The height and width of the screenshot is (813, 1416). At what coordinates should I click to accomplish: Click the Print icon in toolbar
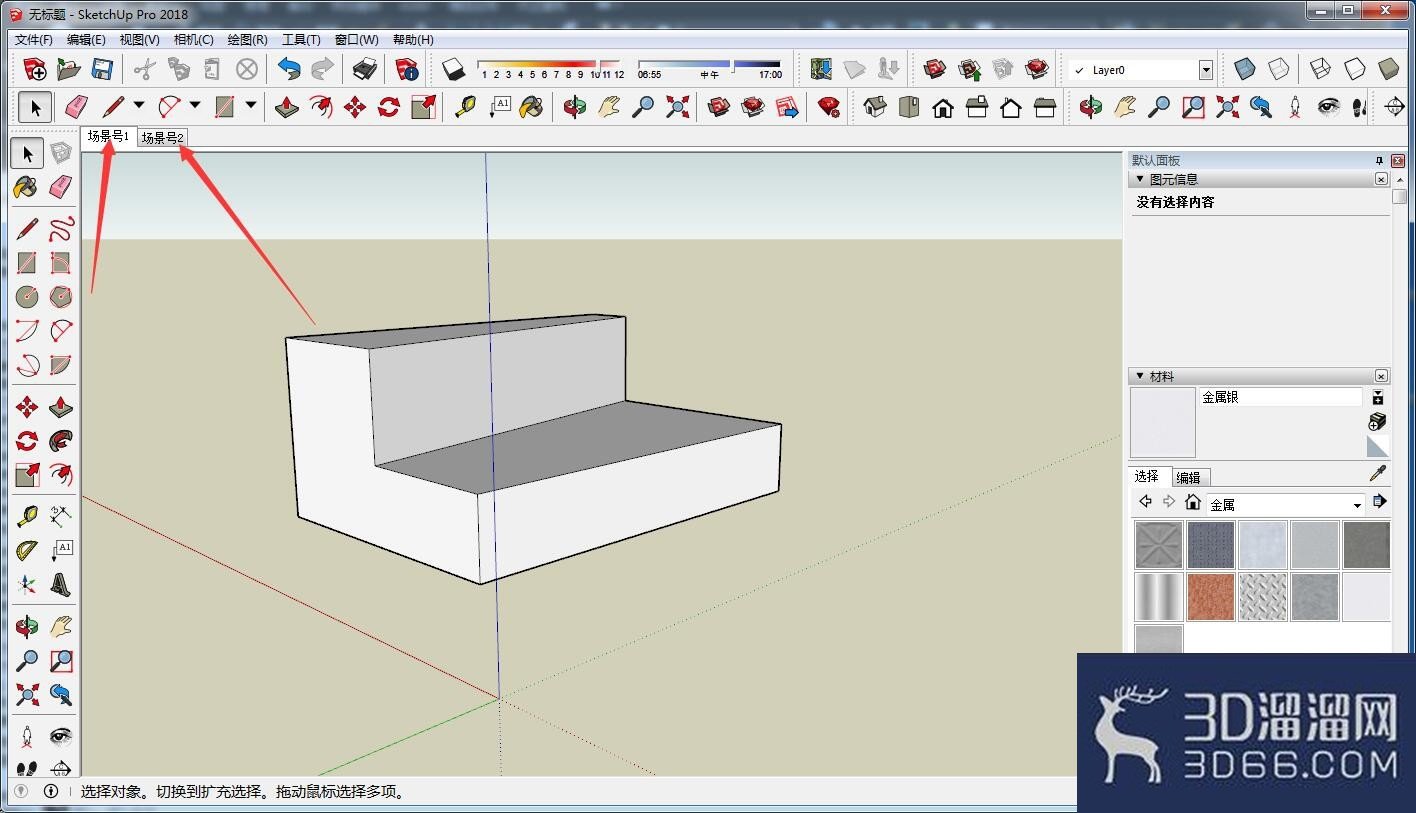[365, 69]
